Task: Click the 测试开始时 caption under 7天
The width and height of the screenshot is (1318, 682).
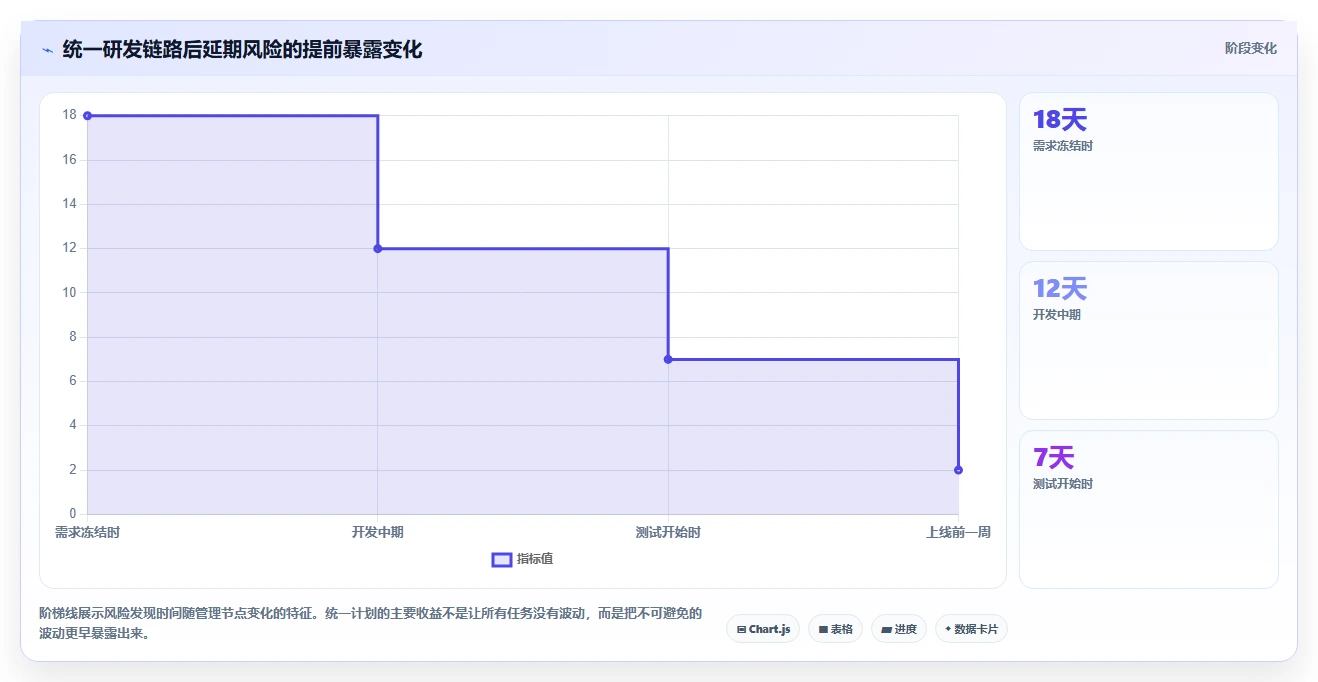Action: [1063, 484]
